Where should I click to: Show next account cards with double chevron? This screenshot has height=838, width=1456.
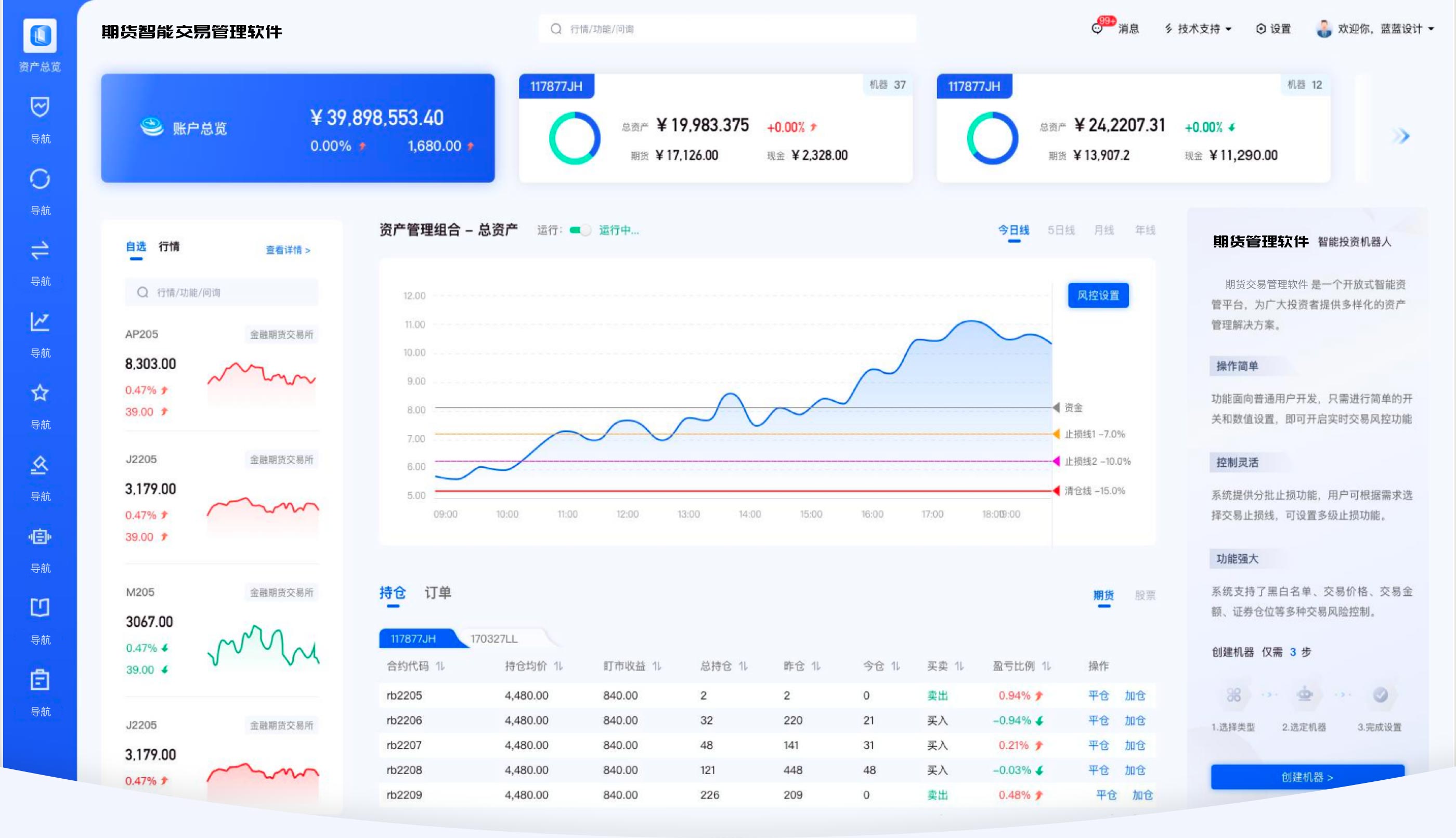(x=1400, y=136)
